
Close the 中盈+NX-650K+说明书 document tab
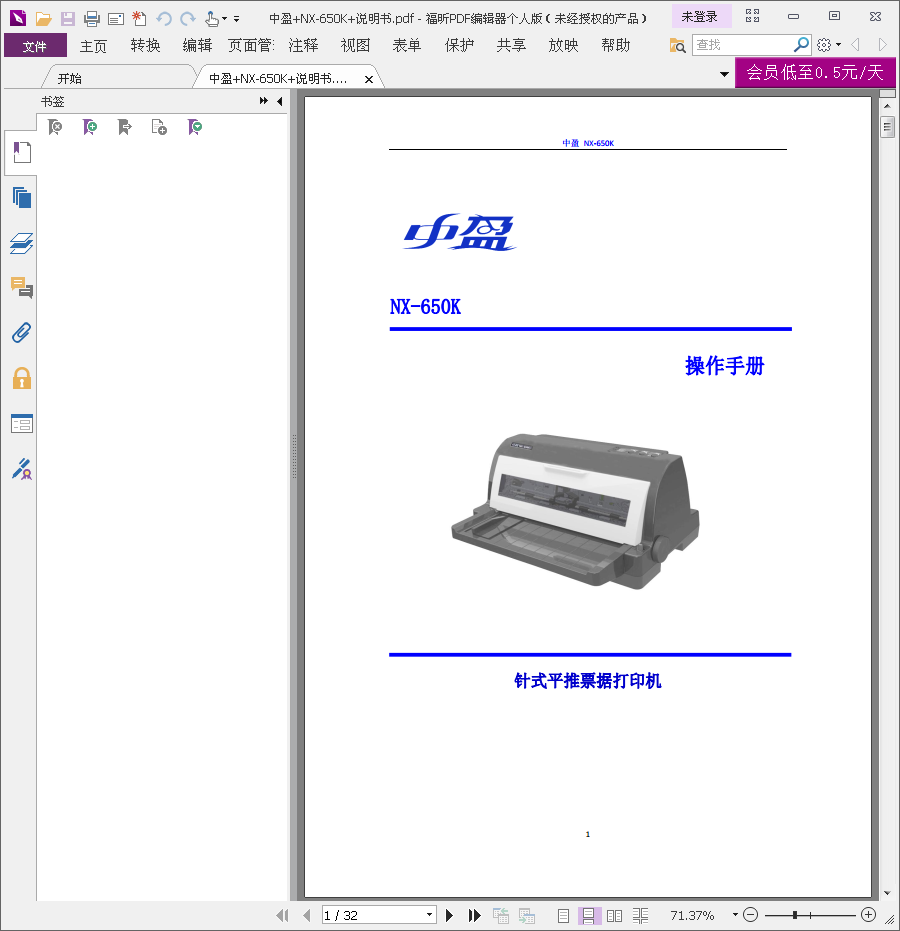(x=369, y=79)
